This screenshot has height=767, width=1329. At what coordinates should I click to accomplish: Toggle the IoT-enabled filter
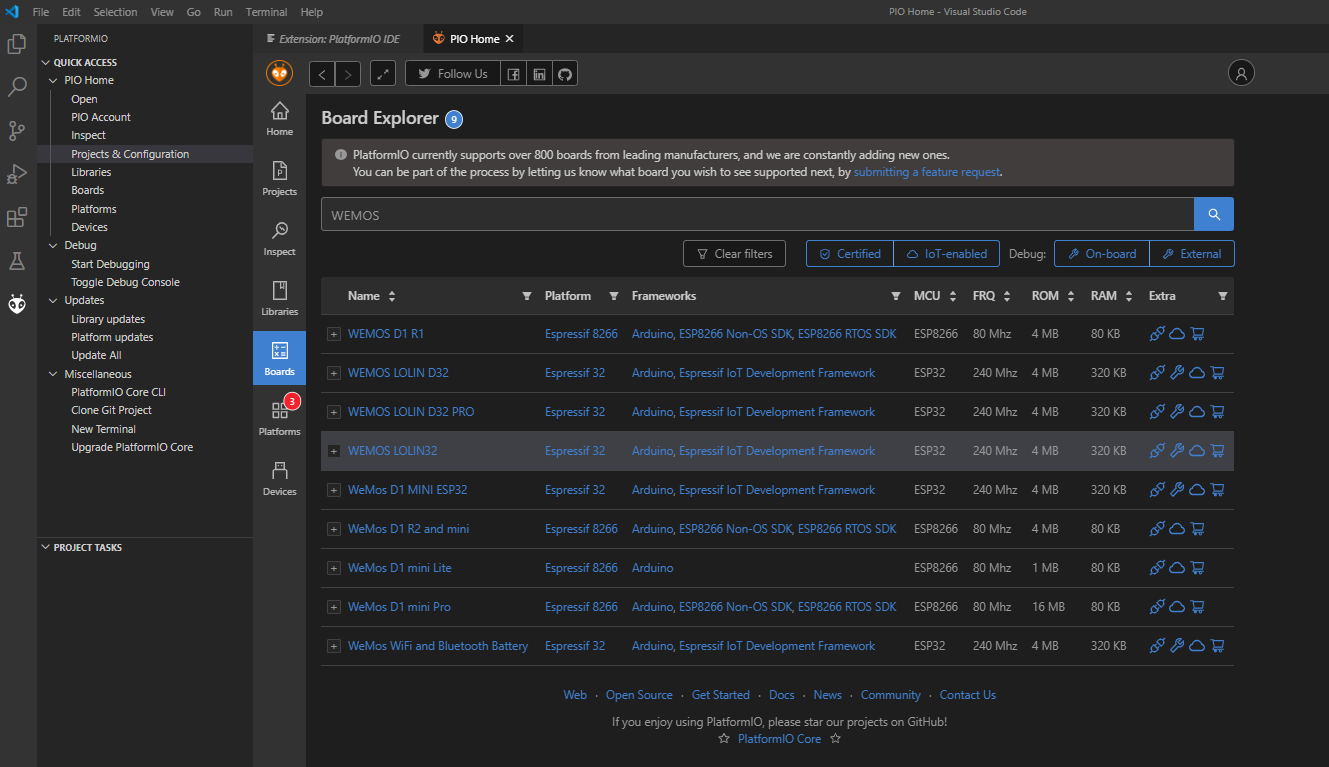[946, 254]
